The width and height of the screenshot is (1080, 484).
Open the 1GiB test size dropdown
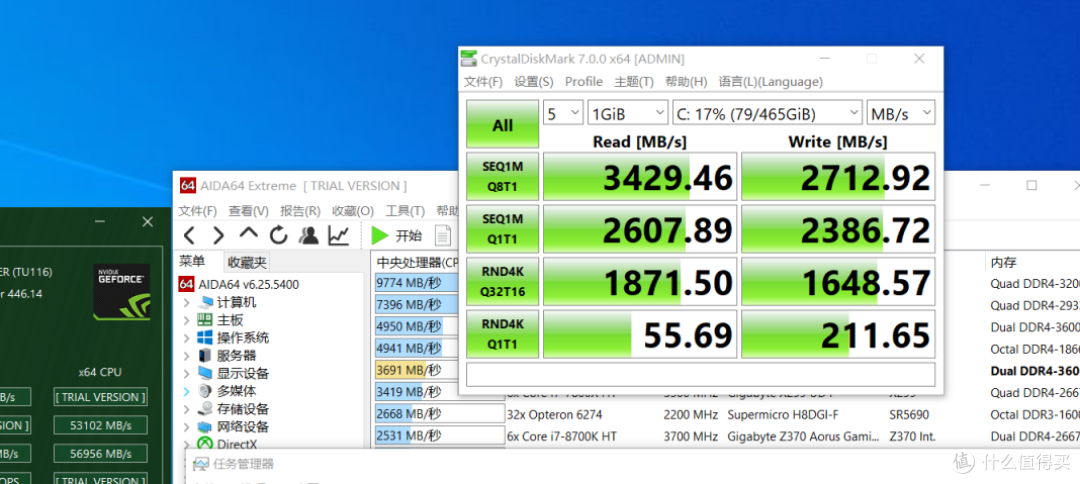tap(627, 113)
